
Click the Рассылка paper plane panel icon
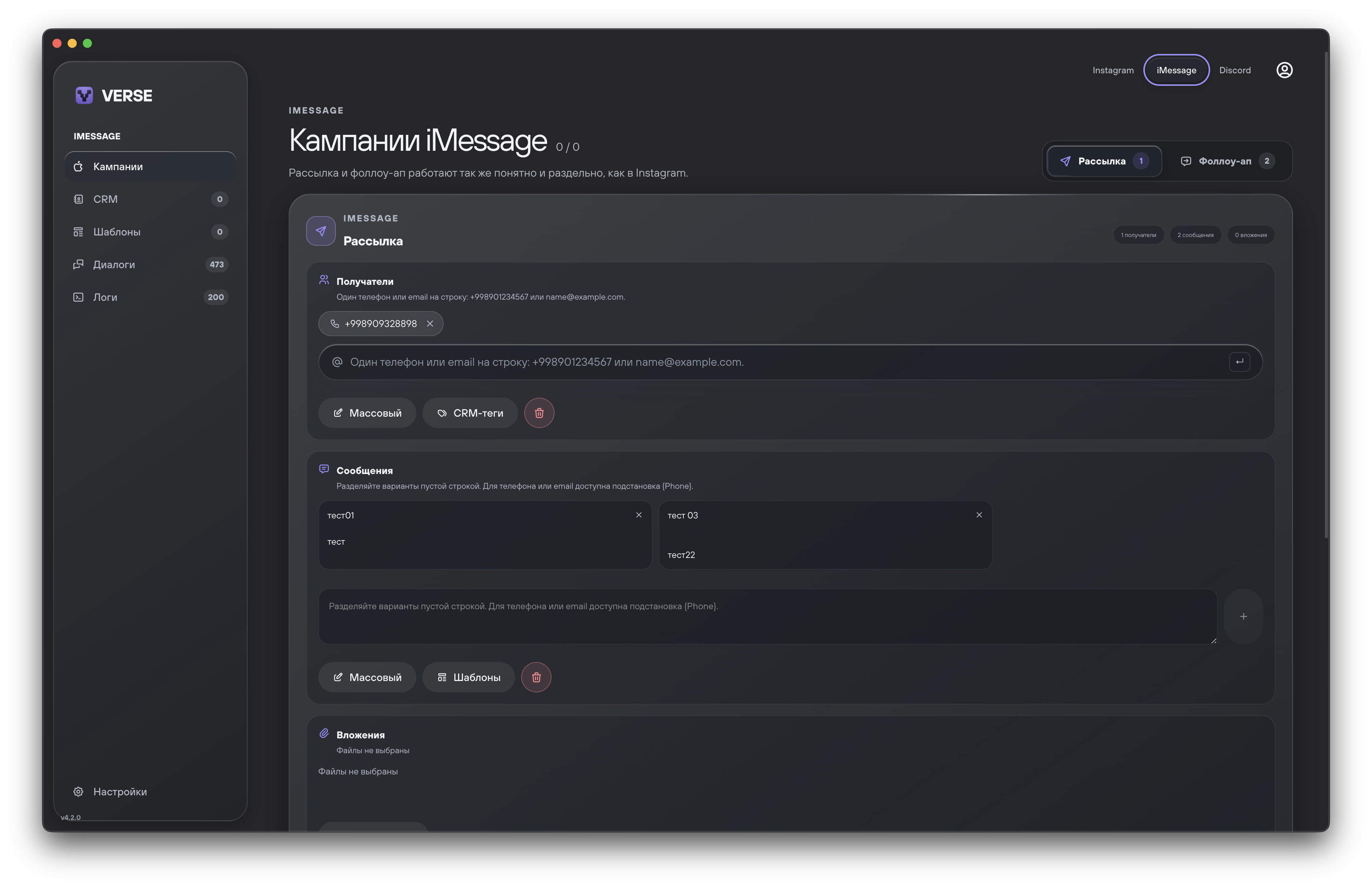point(321,231)
